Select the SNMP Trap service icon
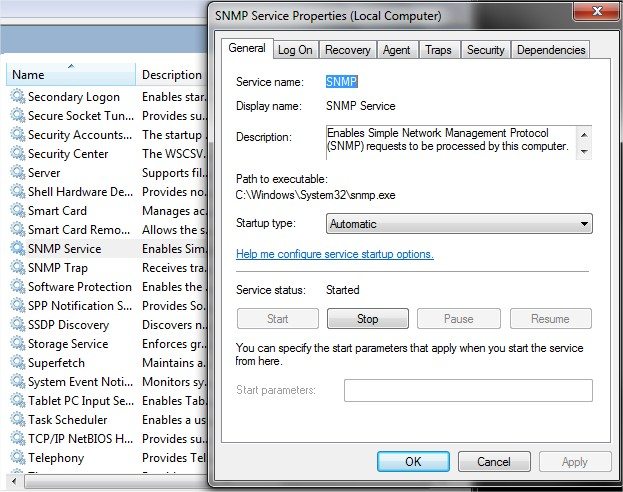The height and width of the screenshot is (492, 623). click(18, 268)
